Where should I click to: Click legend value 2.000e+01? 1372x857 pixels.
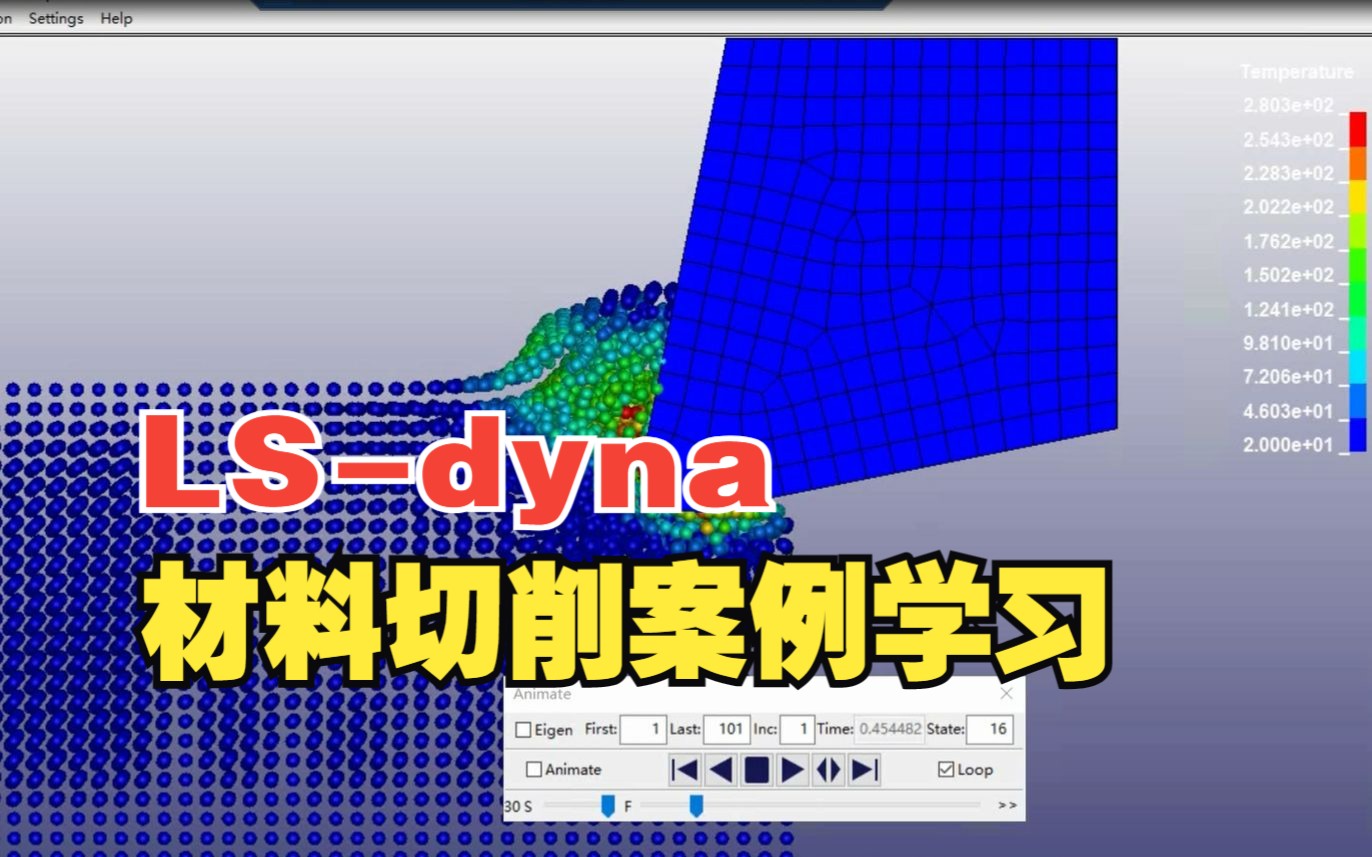tap(1288, 445)
